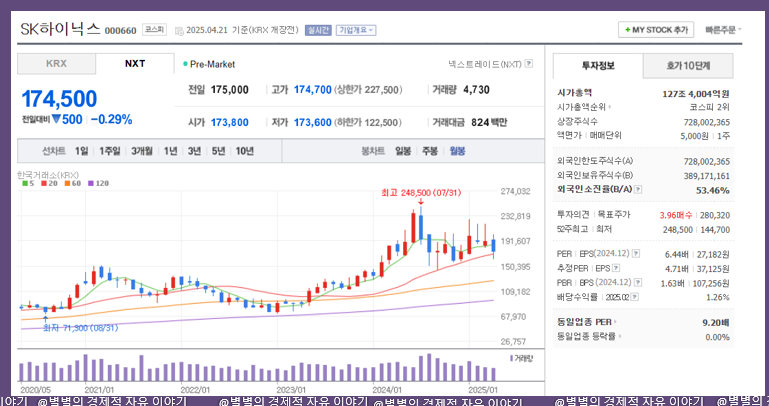Open the 동일업종 등락률 link

click(x=589, y=336)
